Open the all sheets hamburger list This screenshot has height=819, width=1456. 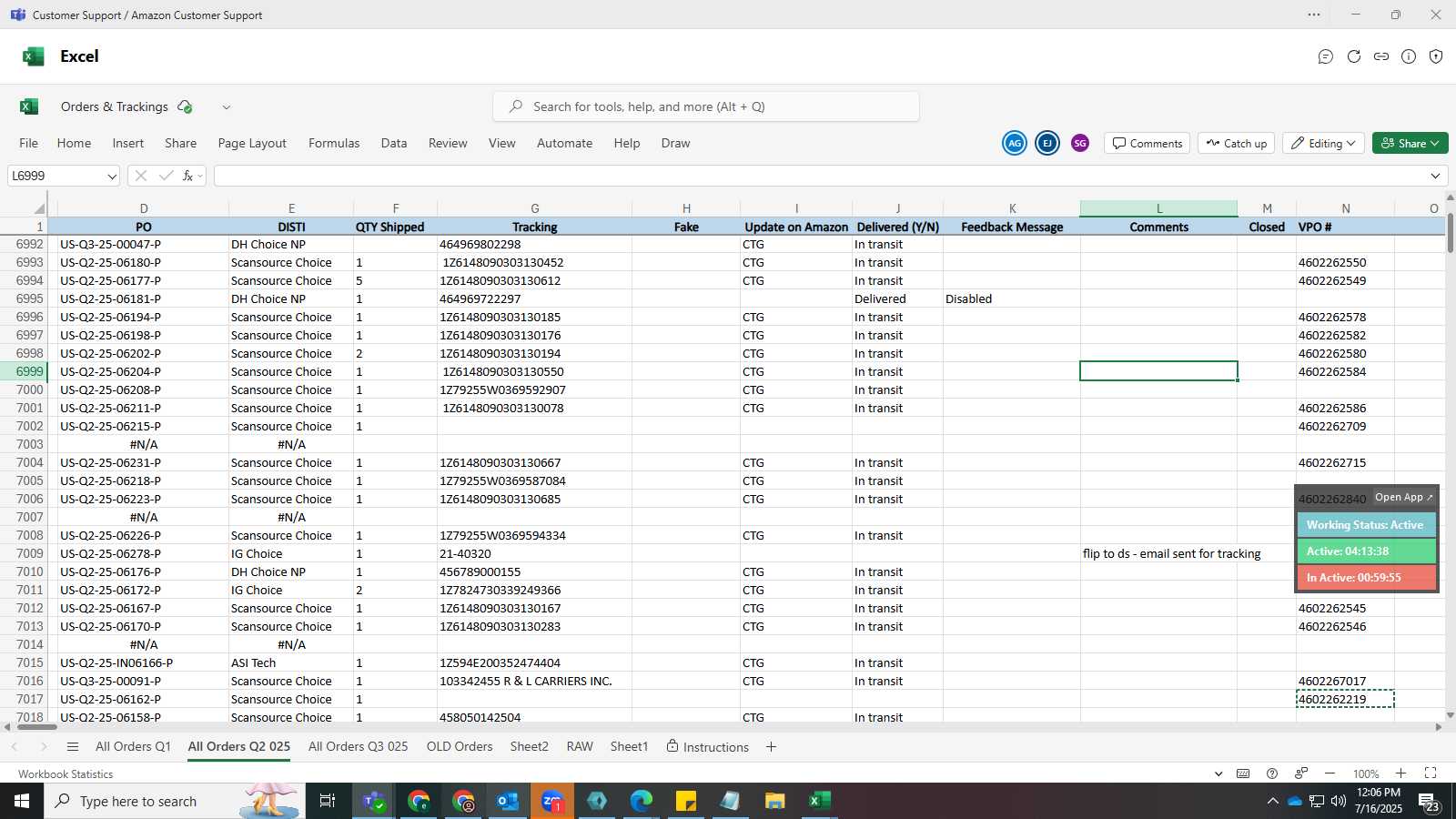pyautogui.click(x=73, y=746)
